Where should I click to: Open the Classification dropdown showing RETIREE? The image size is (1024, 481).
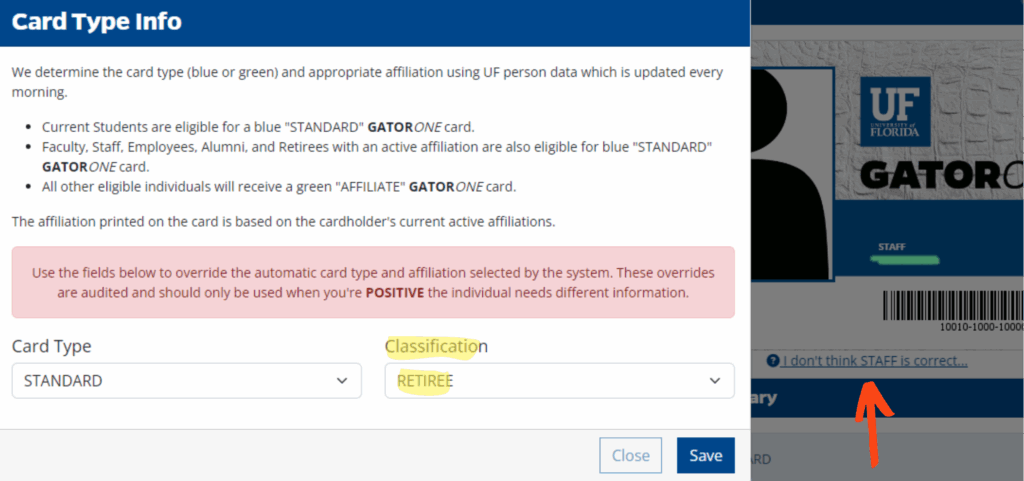coord(560,380)
